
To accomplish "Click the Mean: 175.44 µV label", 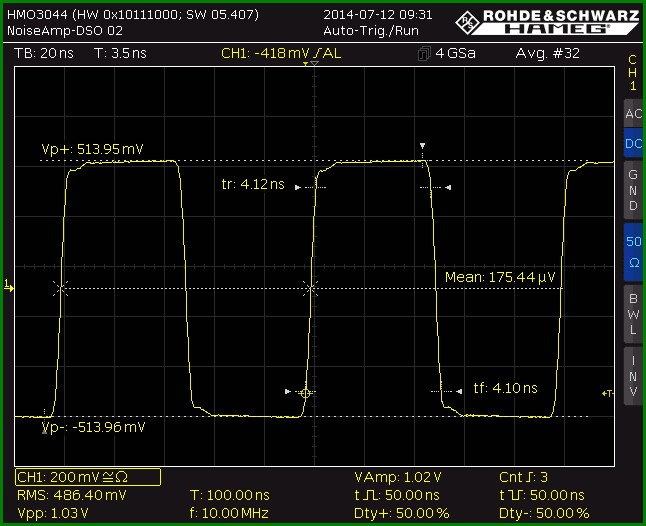I will tap(500, 277).
